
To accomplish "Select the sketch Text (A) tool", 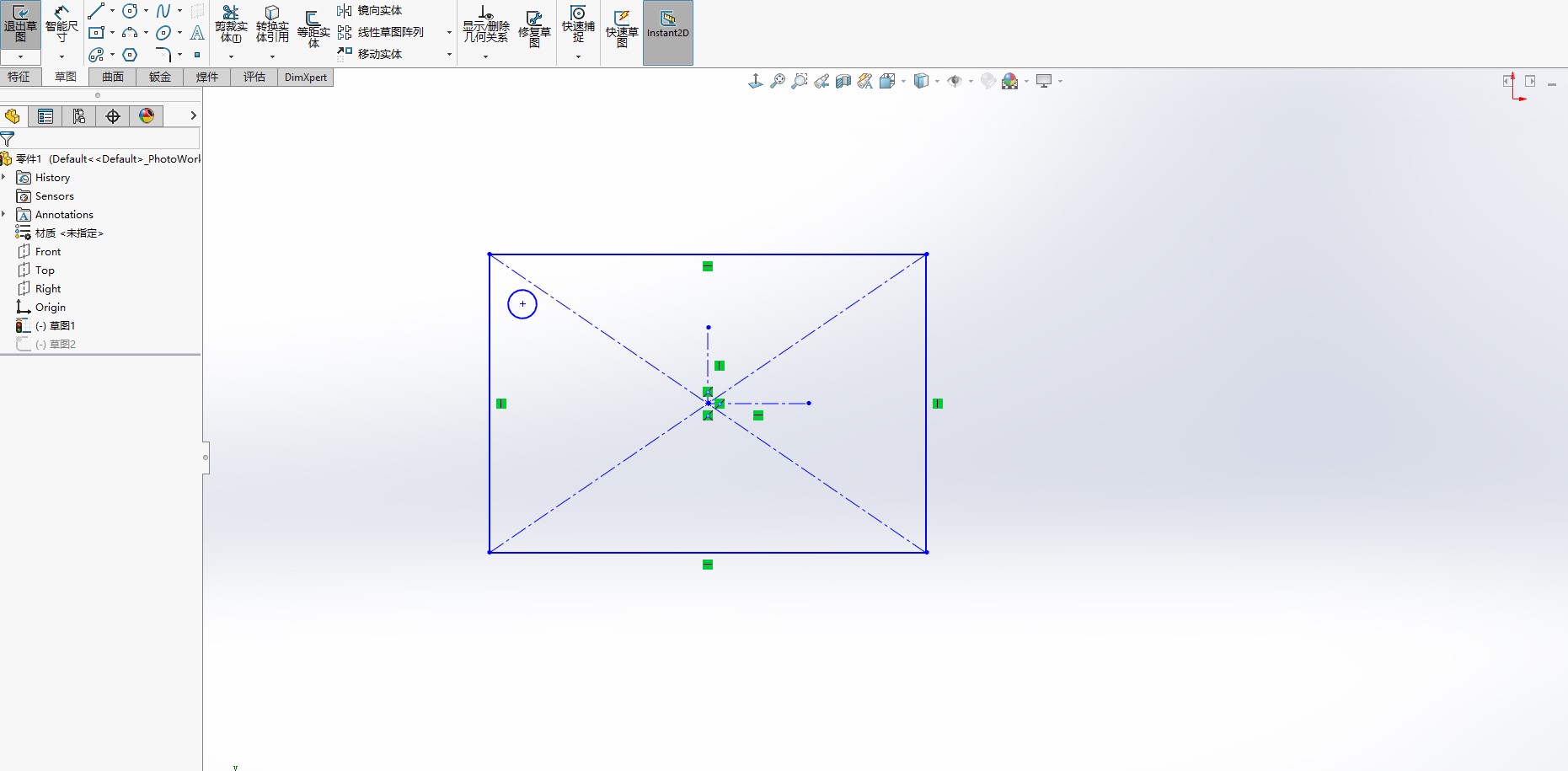I will pos(197,33).
